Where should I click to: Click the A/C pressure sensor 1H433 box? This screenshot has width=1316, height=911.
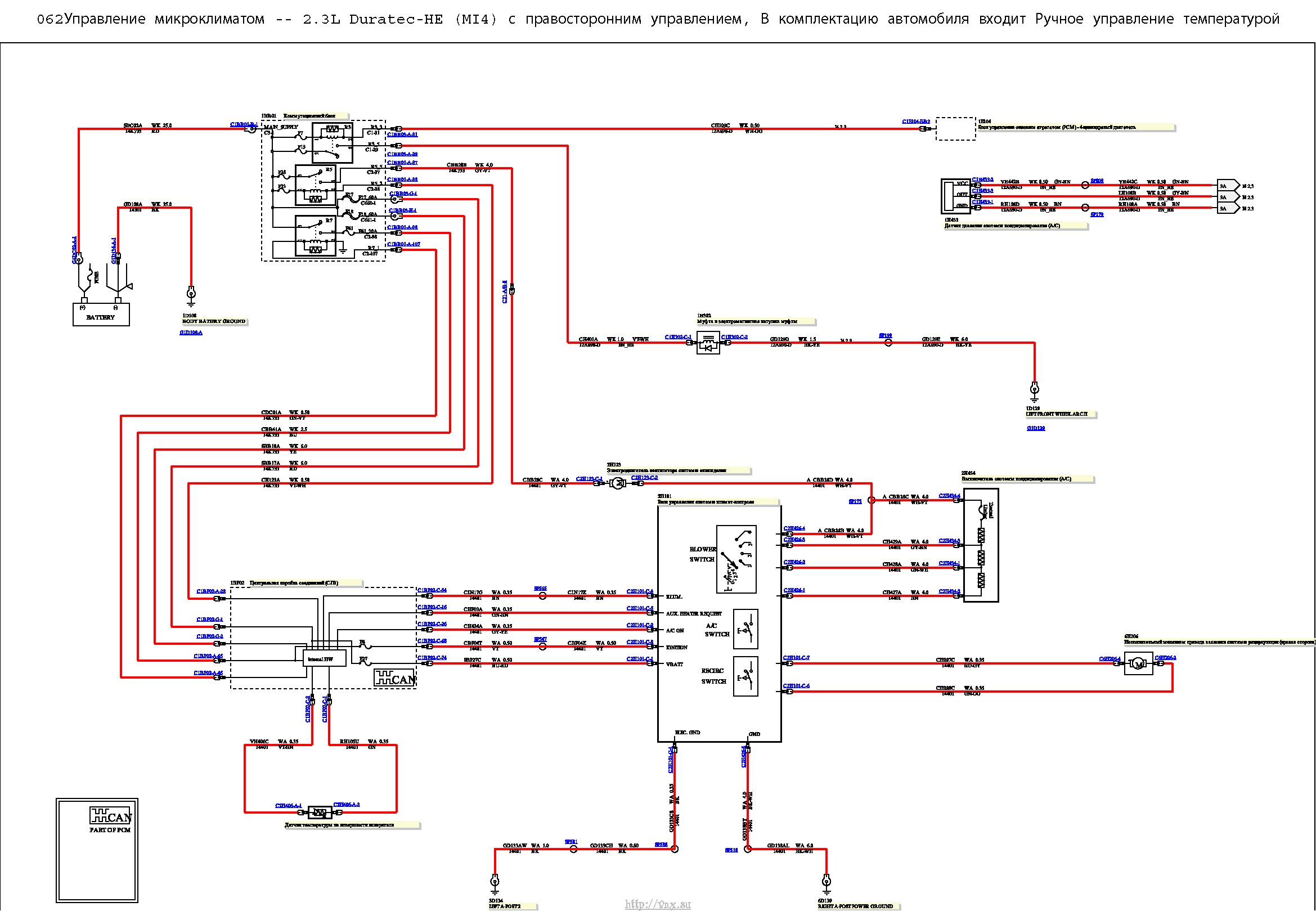click(956, 196)
